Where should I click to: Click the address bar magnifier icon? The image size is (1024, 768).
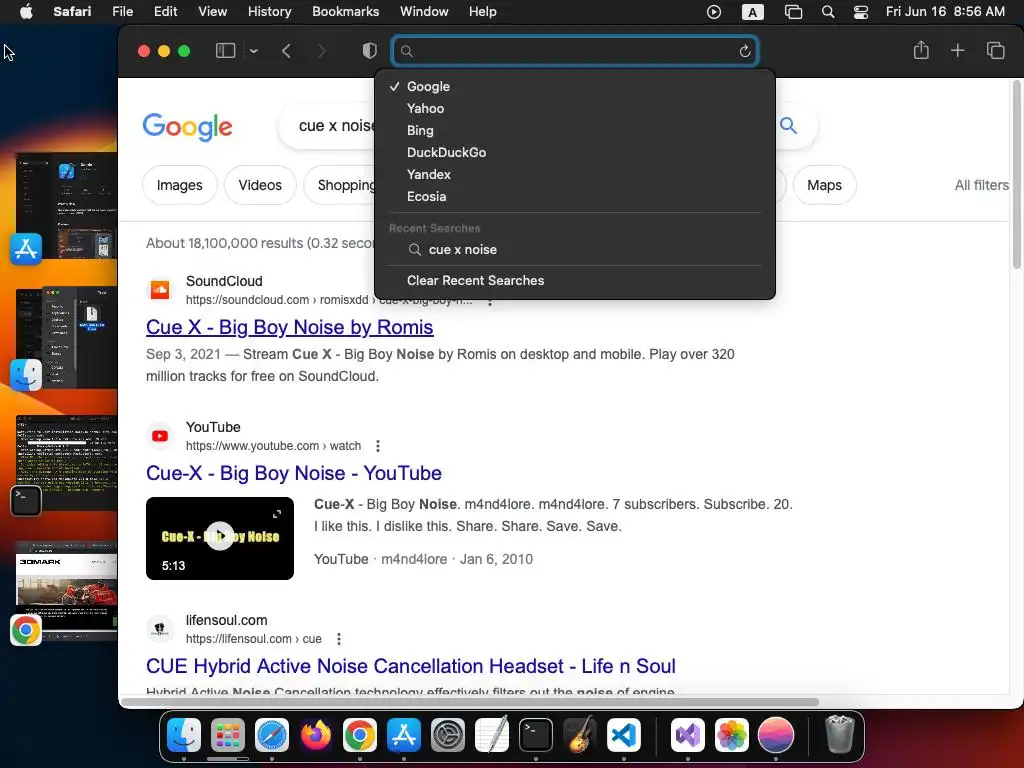406,51
